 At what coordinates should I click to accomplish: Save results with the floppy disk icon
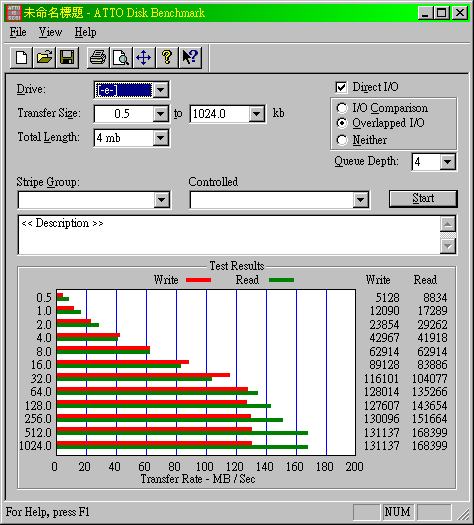pyautogui.click(x=67, y=58)
